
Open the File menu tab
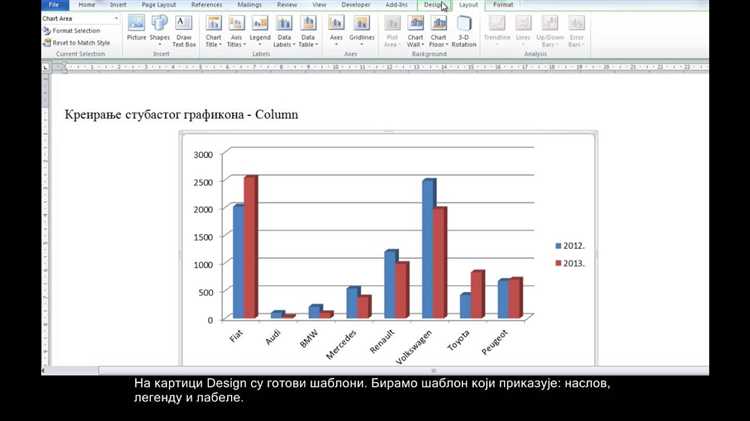tap(55, 5)
